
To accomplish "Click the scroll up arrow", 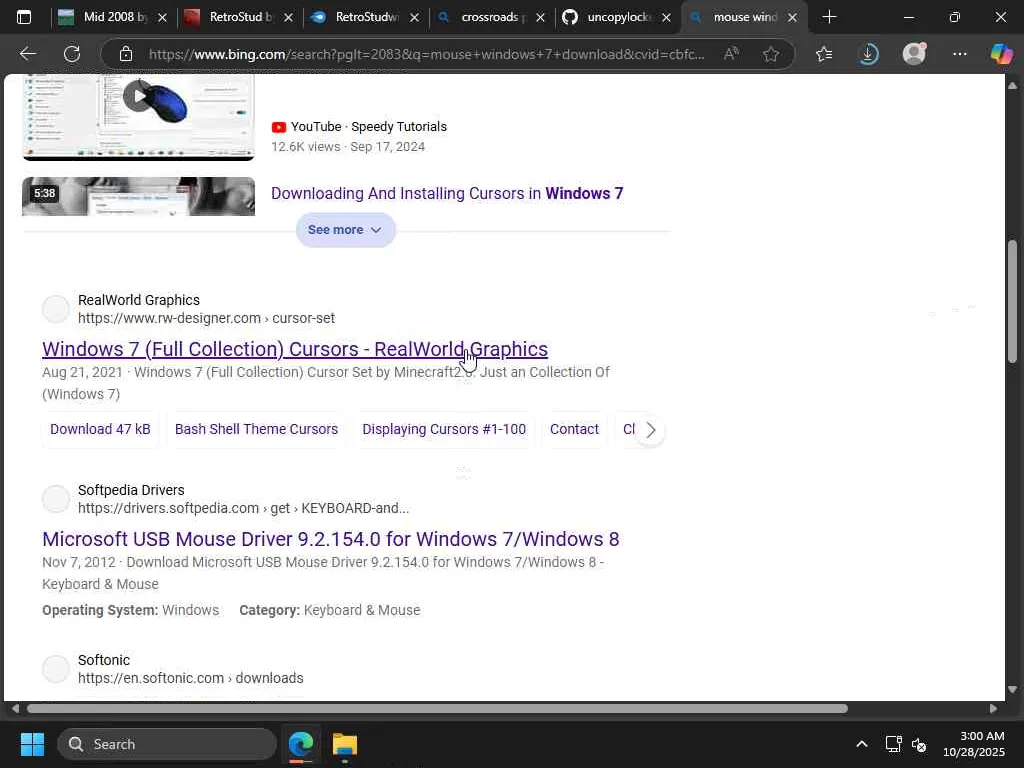I will (1012, 86).
